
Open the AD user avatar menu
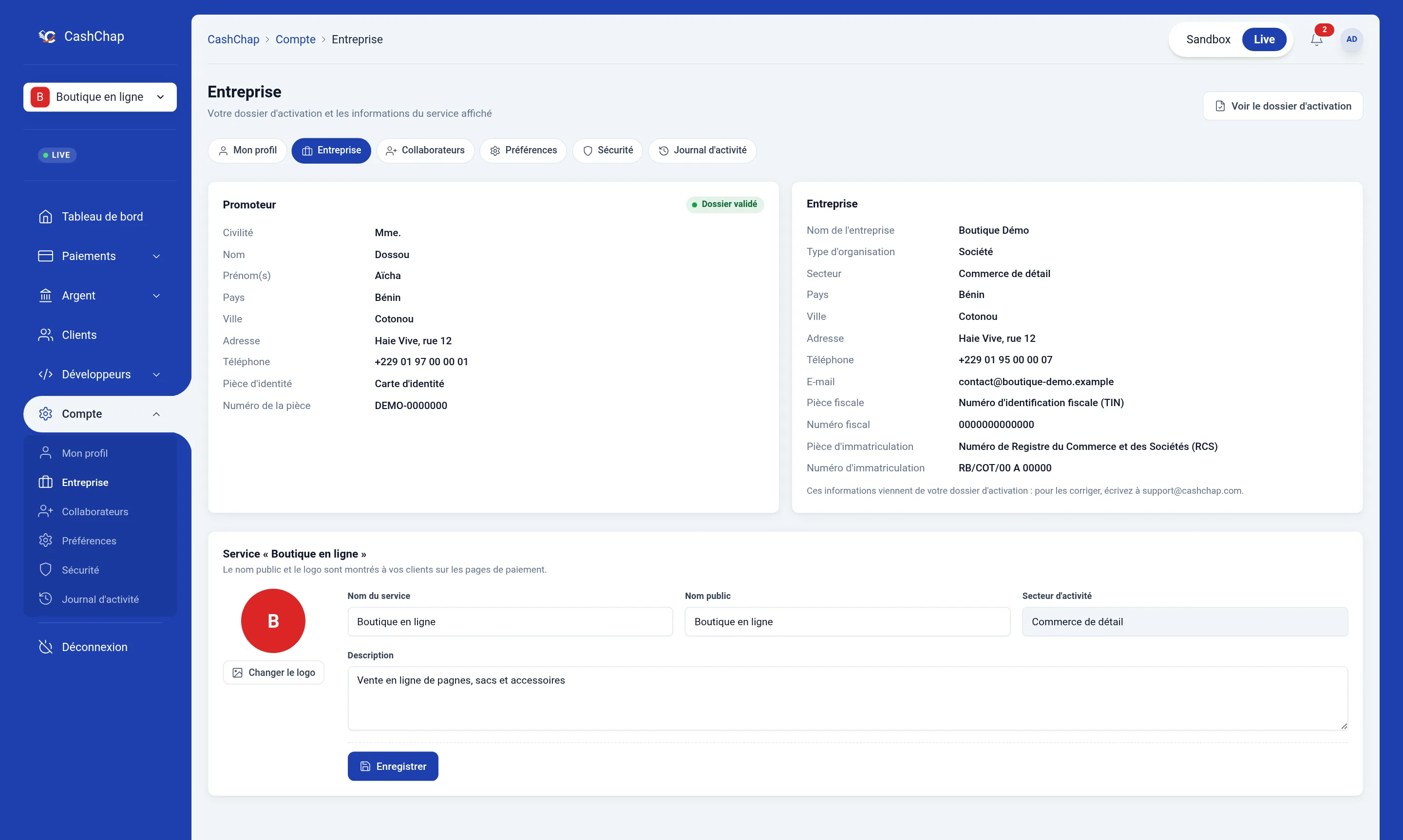pos(1351,39)
